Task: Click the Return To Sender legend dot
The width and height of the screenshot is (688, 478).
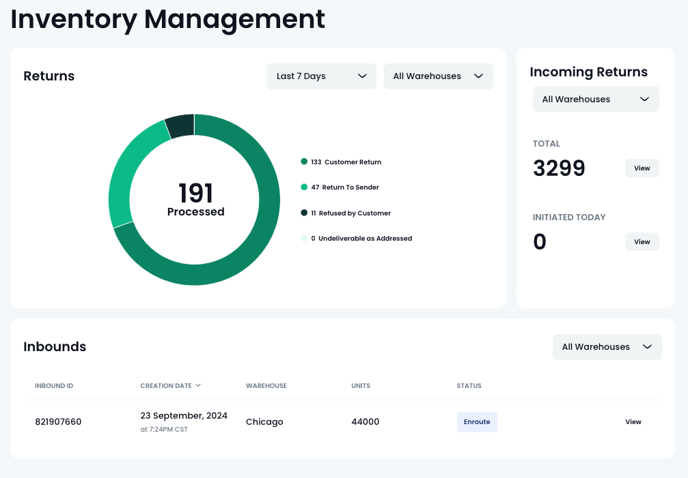Action: point(304,187)
